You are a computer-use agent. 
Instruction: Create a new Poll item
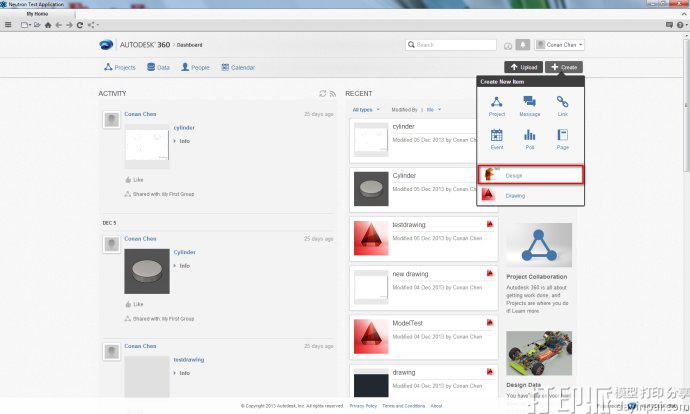[x=530, y=139]
